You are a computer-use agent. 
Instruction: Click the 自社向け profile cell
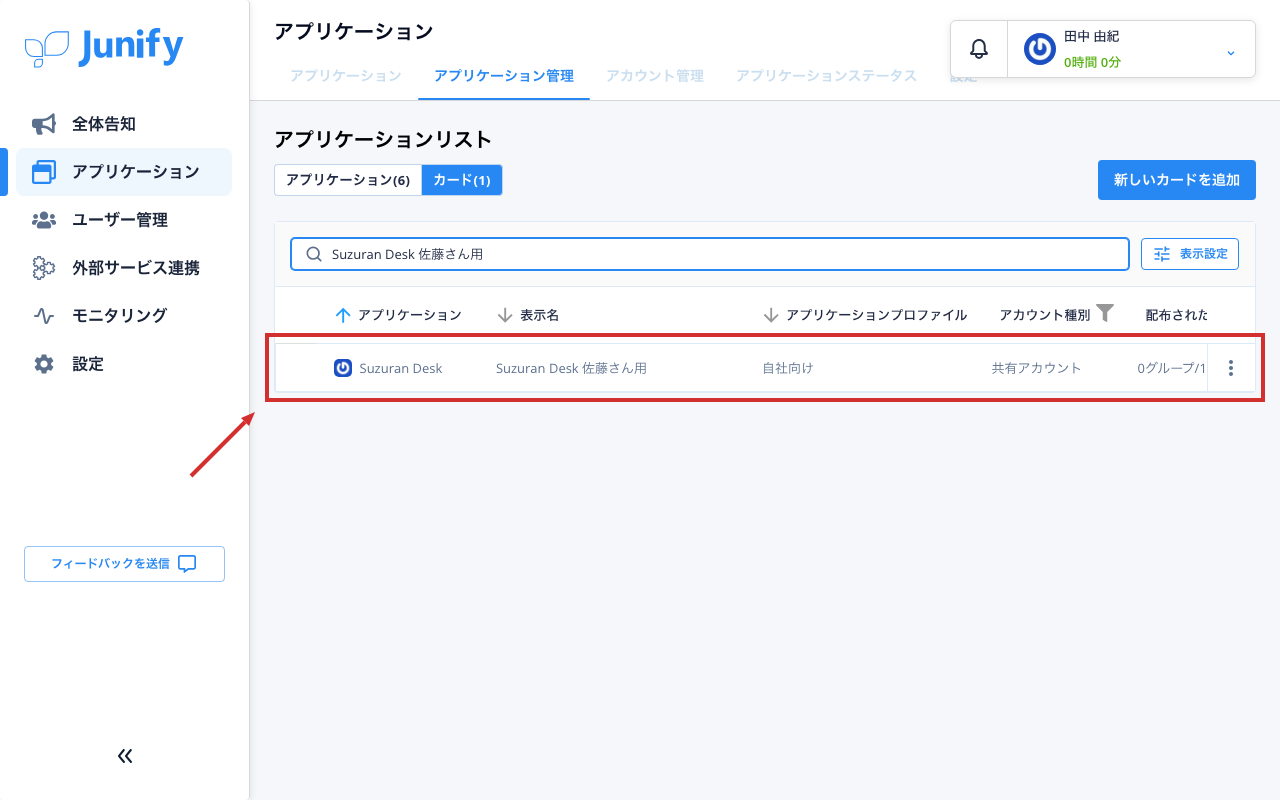[x=788, y=368]
